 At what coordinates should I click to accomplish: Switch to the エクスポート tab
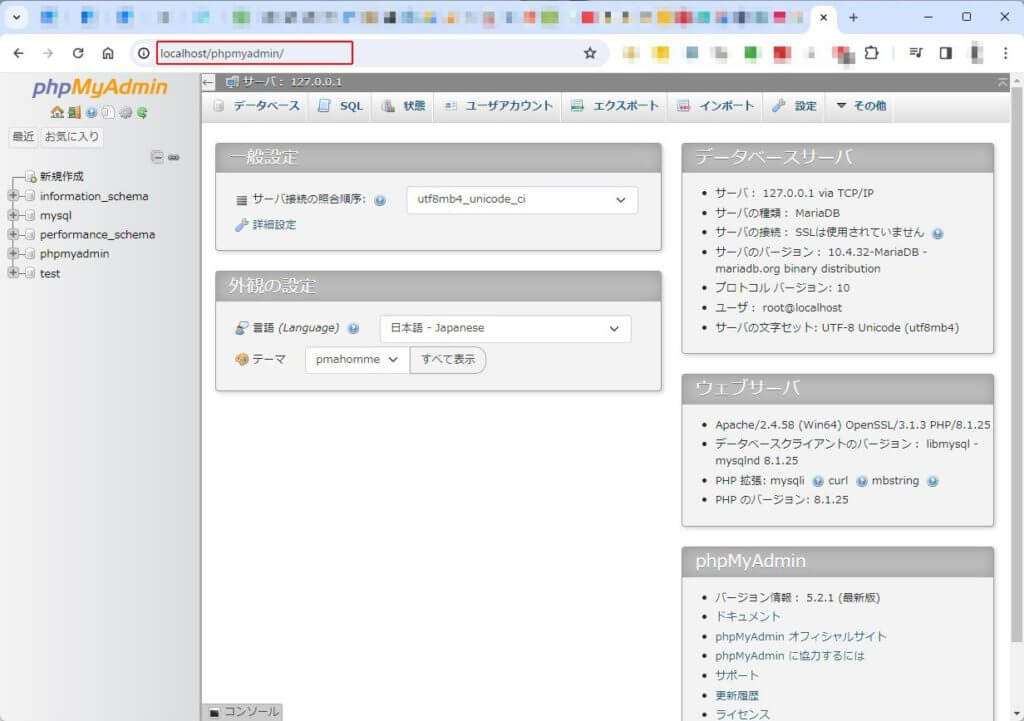[x=615, y=106]
